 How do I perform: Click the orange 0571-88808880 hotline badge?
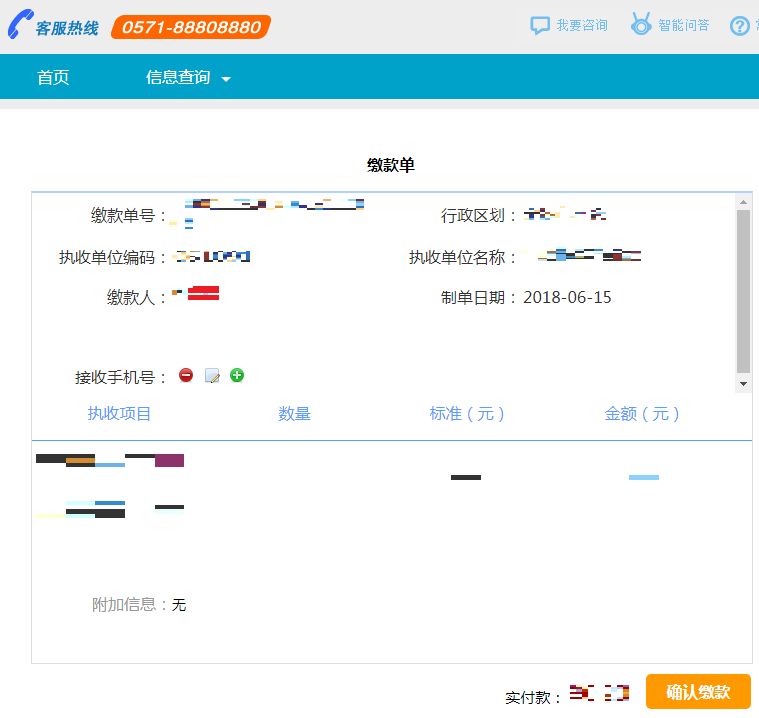pyautogui.click(x=190, y=27)
